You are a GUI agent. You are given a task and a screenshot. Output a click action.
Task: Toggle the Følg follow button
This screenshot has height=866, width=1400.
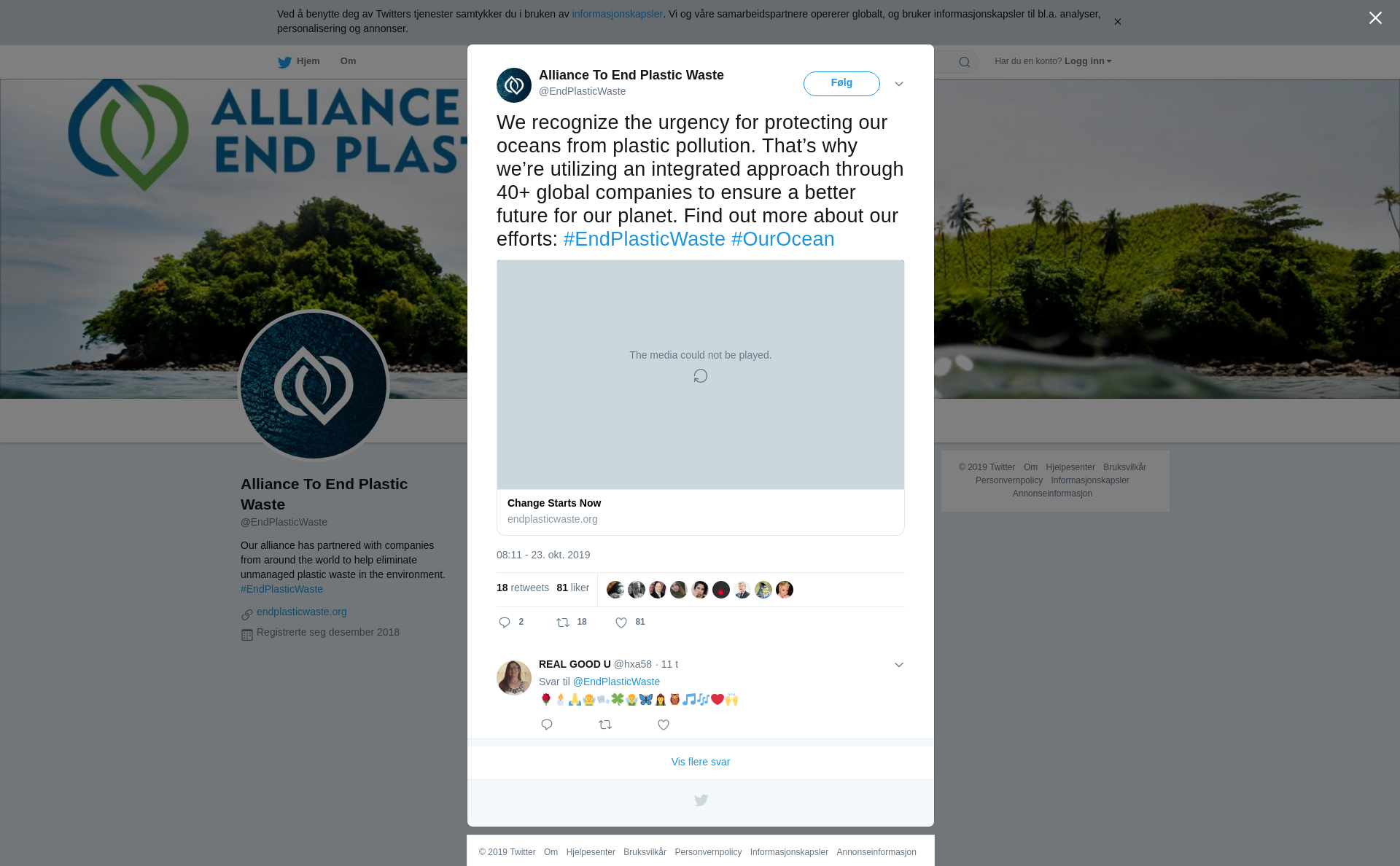point(841,84)
